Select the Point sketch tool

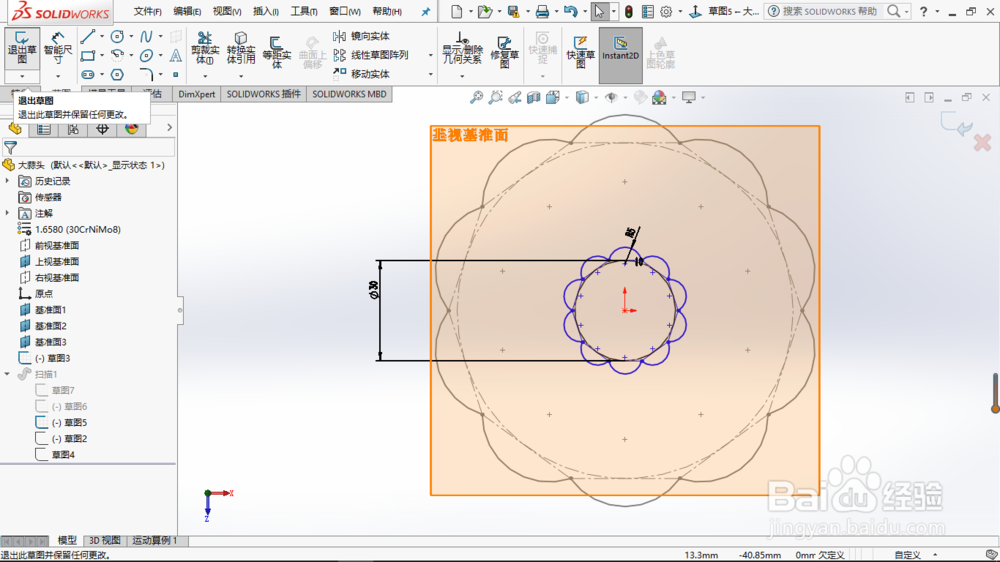pos(175,75)
